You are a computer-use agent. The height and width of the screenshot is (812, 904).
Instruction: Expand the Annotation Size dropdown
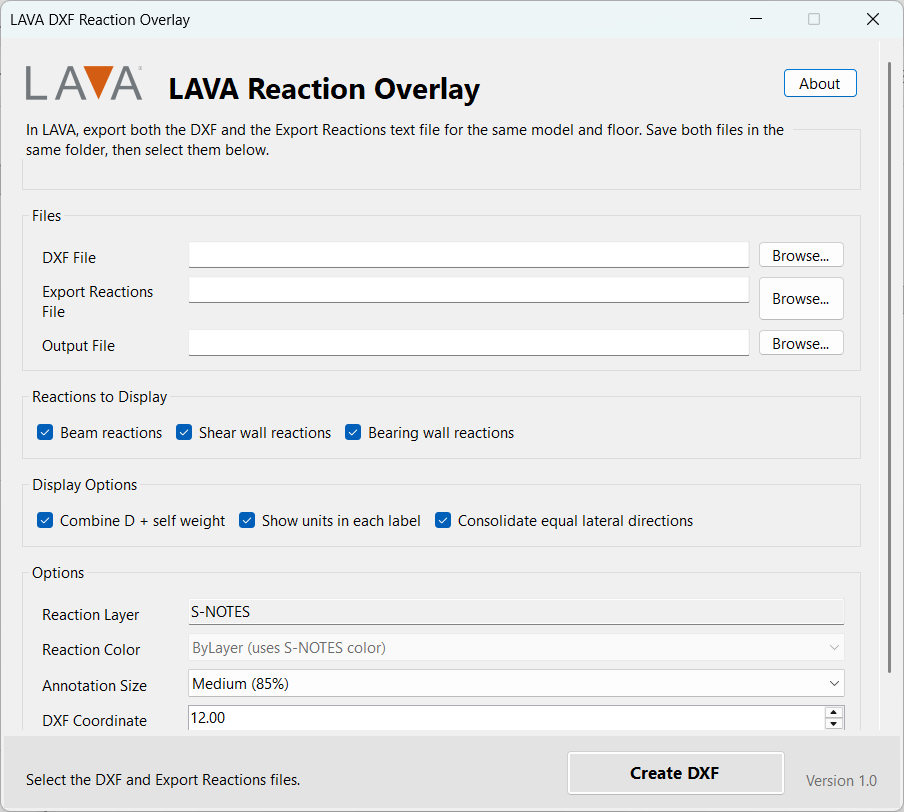coord(516,683)
